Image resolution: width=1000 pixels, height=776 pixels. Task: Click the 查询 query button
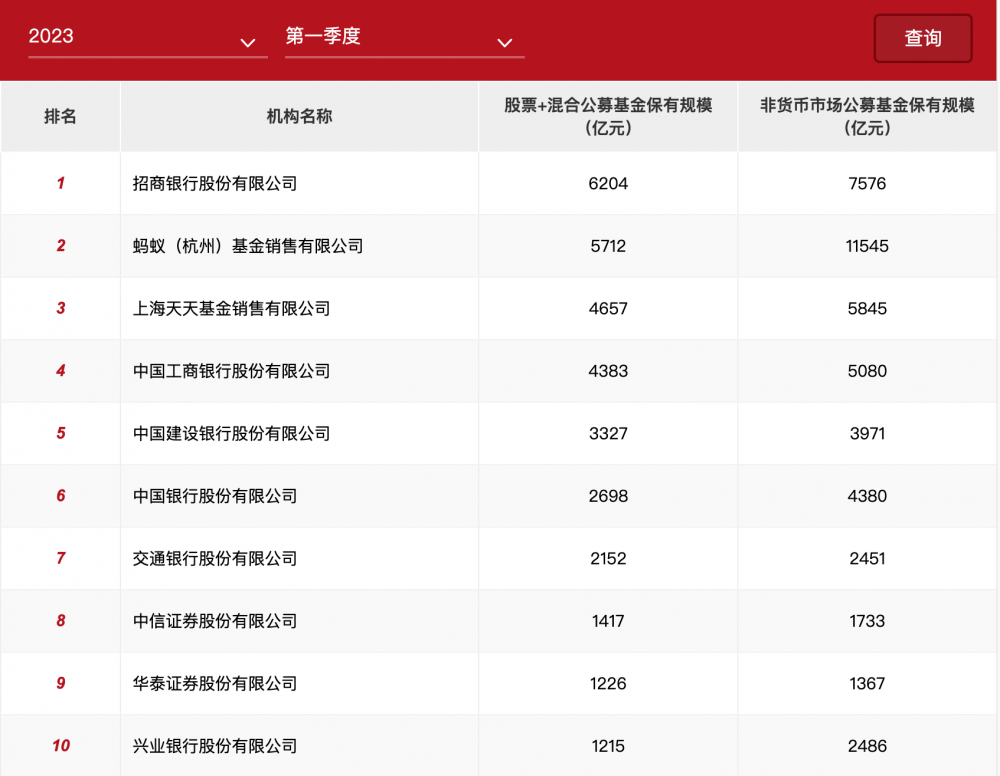[922, 38]
